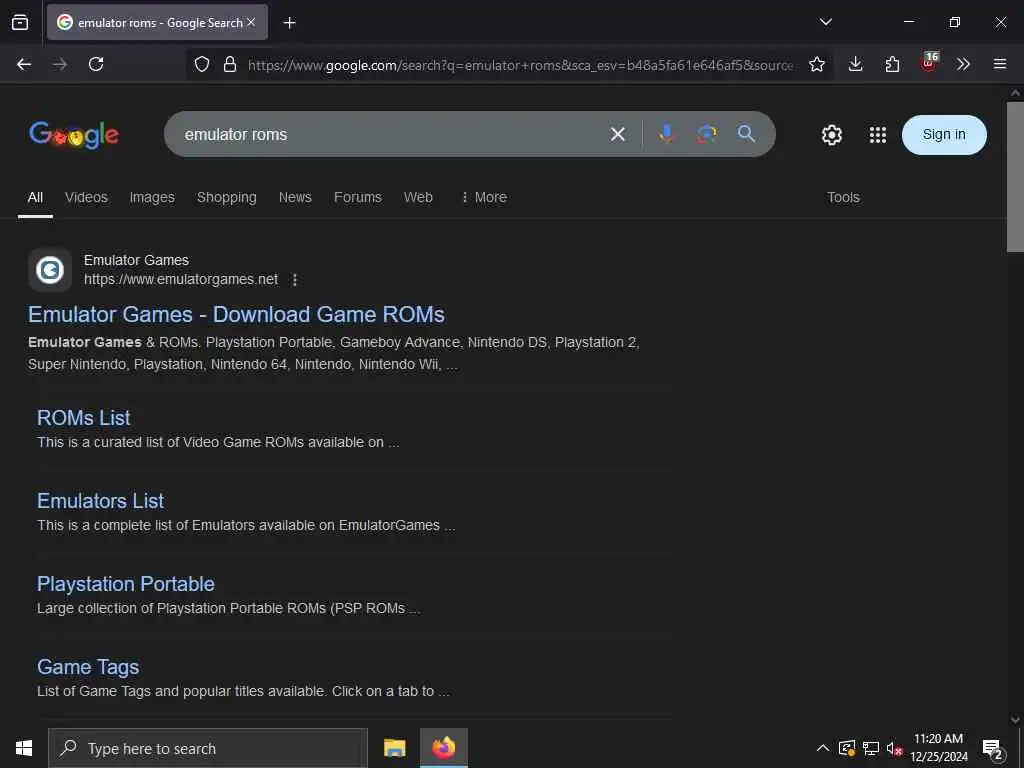Switch to Videos results tab

coord(86,197)
